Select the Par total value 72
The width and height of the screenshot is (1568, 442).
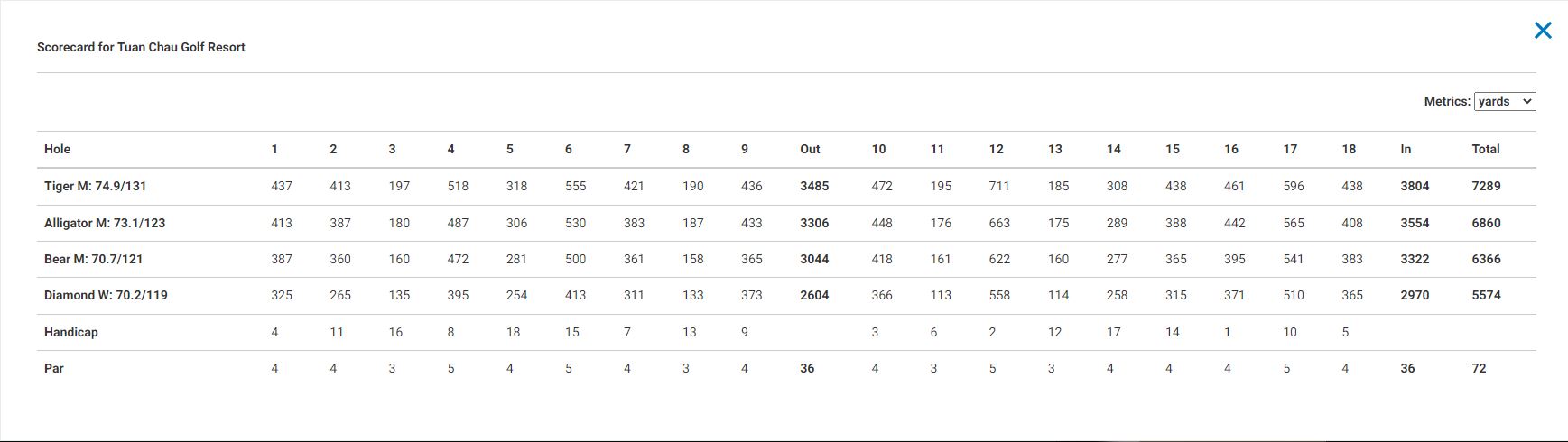pos(1479,368)
